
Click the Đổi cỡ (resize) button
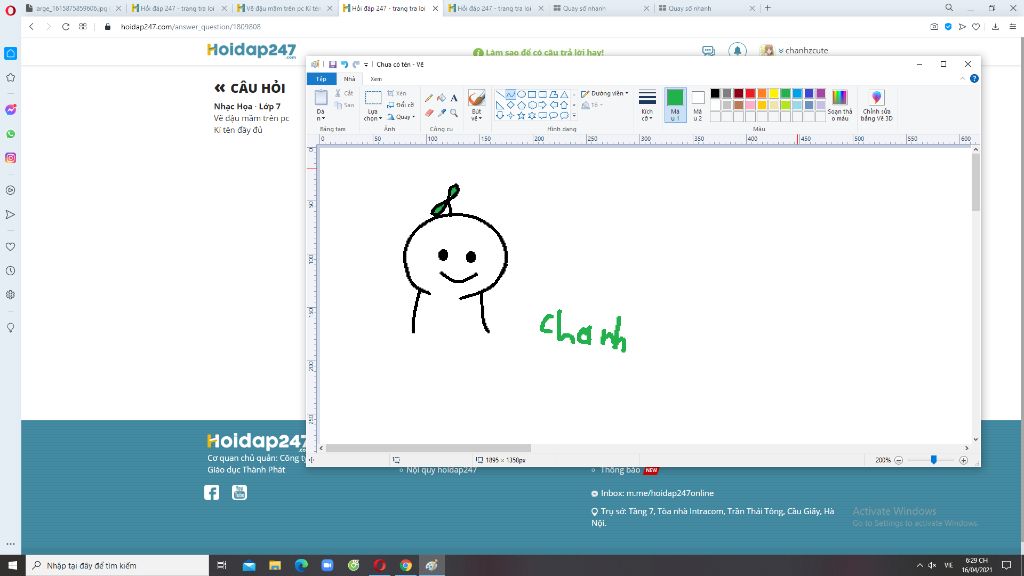(400, 104)
